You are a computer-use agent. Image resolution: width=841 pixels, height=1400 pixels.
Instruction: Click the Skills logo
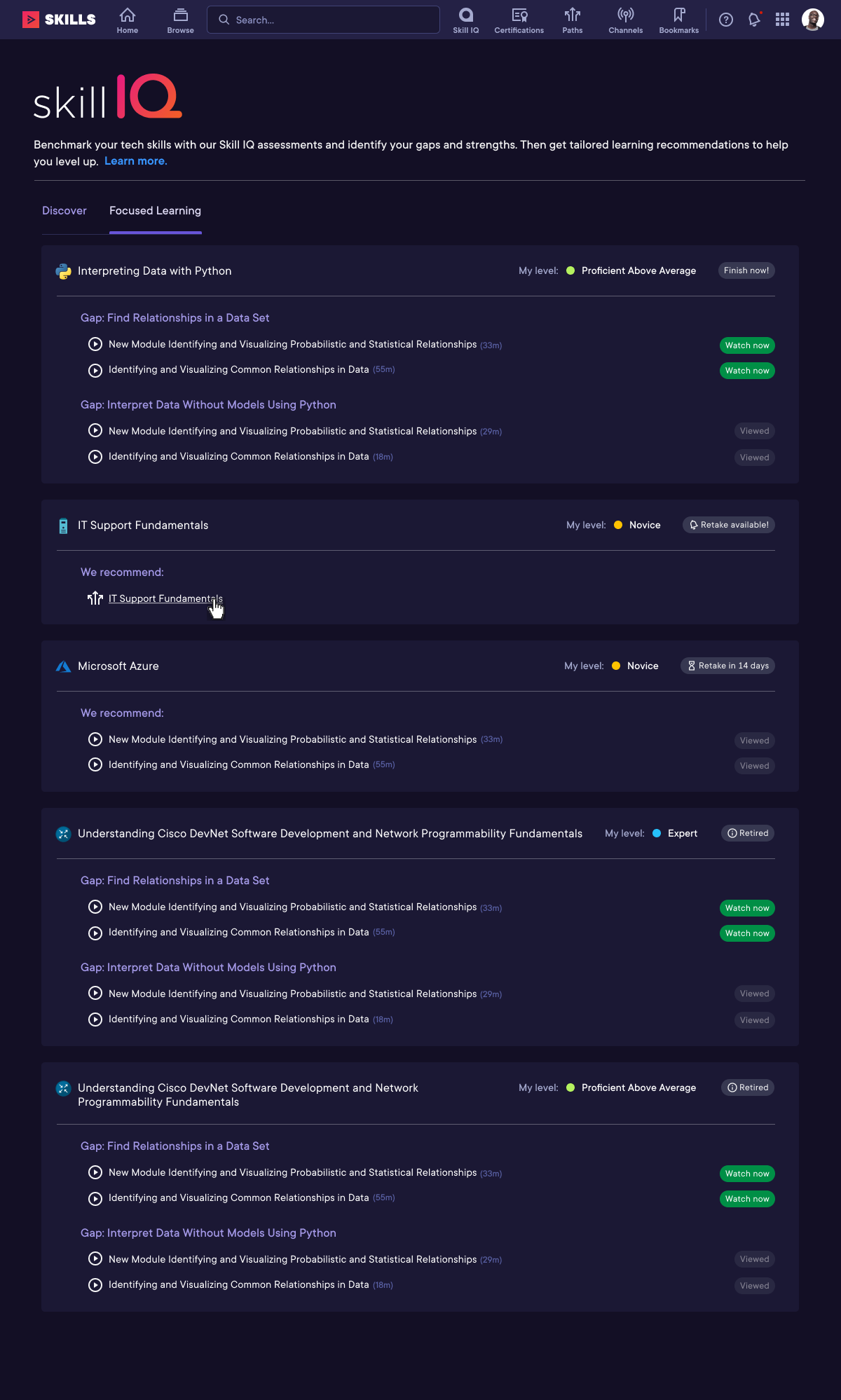tap(59, 20)
